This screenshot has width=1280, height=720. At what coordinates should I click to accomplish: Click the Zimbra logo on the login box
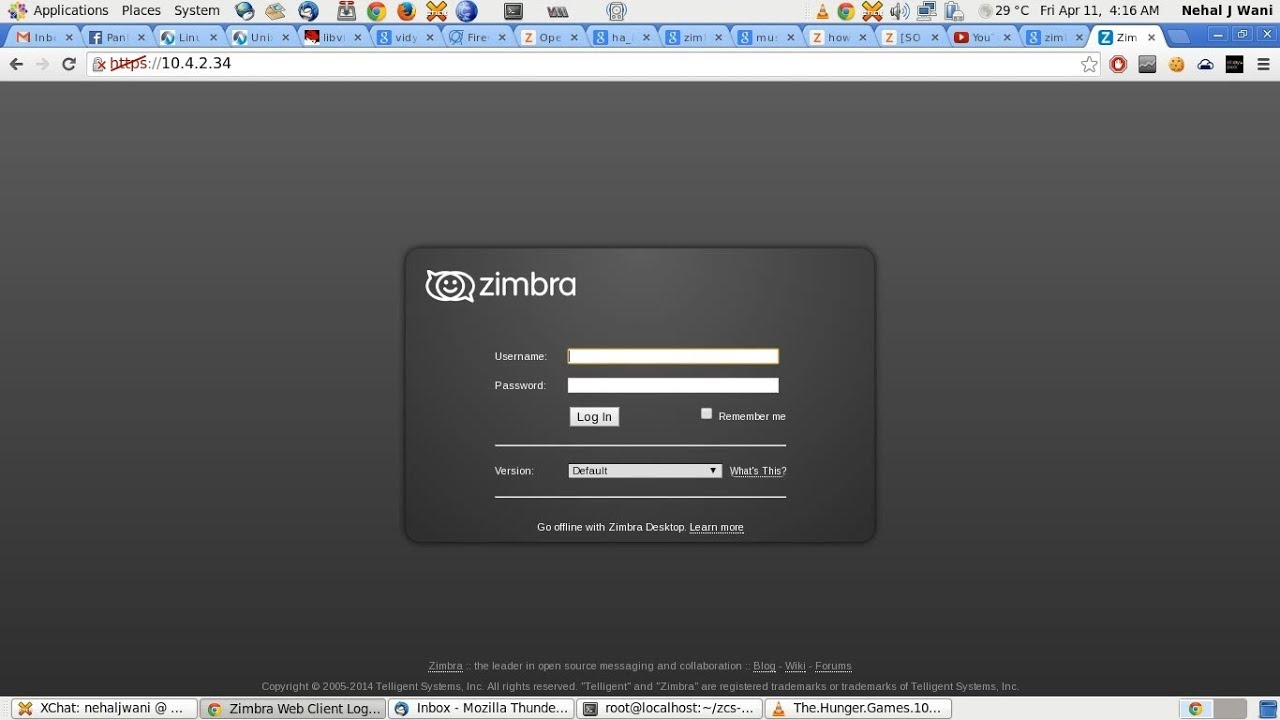pyautogui.click(x=501, y=286)
